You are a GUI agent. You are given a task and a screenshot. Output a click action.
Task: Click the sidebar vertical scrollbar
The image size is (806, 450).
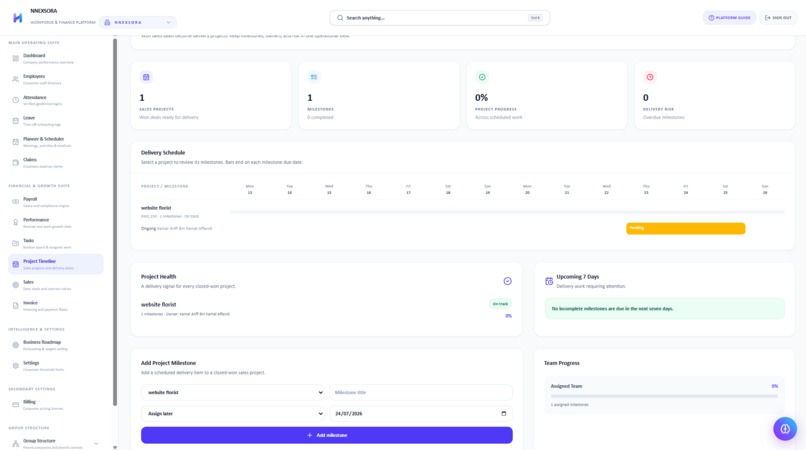(115, 222)
